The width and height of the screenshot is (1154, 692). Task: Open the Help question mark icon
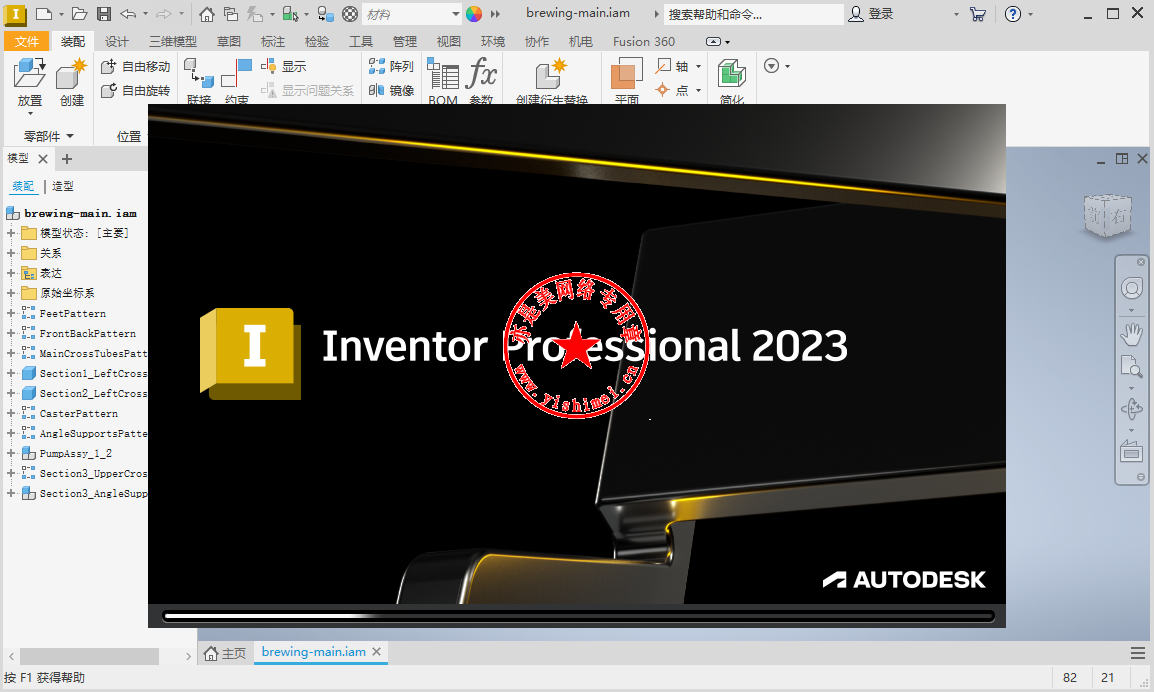point(1013,13)
